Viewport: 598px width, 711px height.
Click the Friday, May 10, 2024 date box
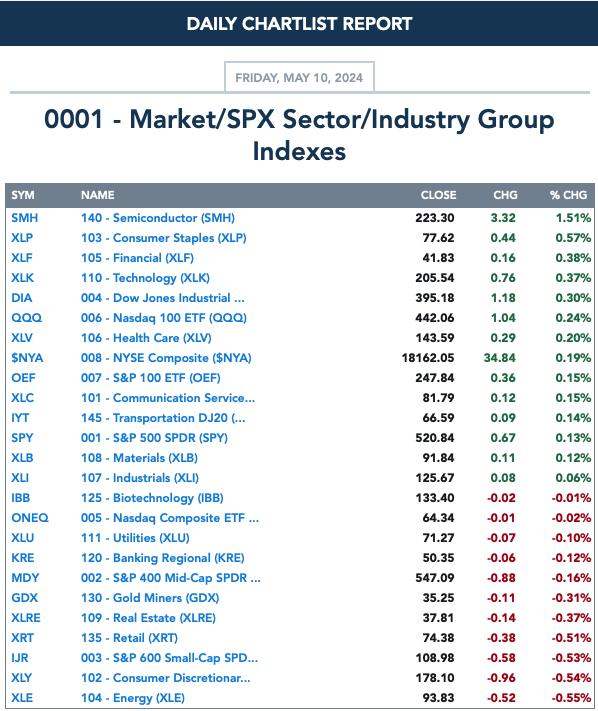click(299, 78)
